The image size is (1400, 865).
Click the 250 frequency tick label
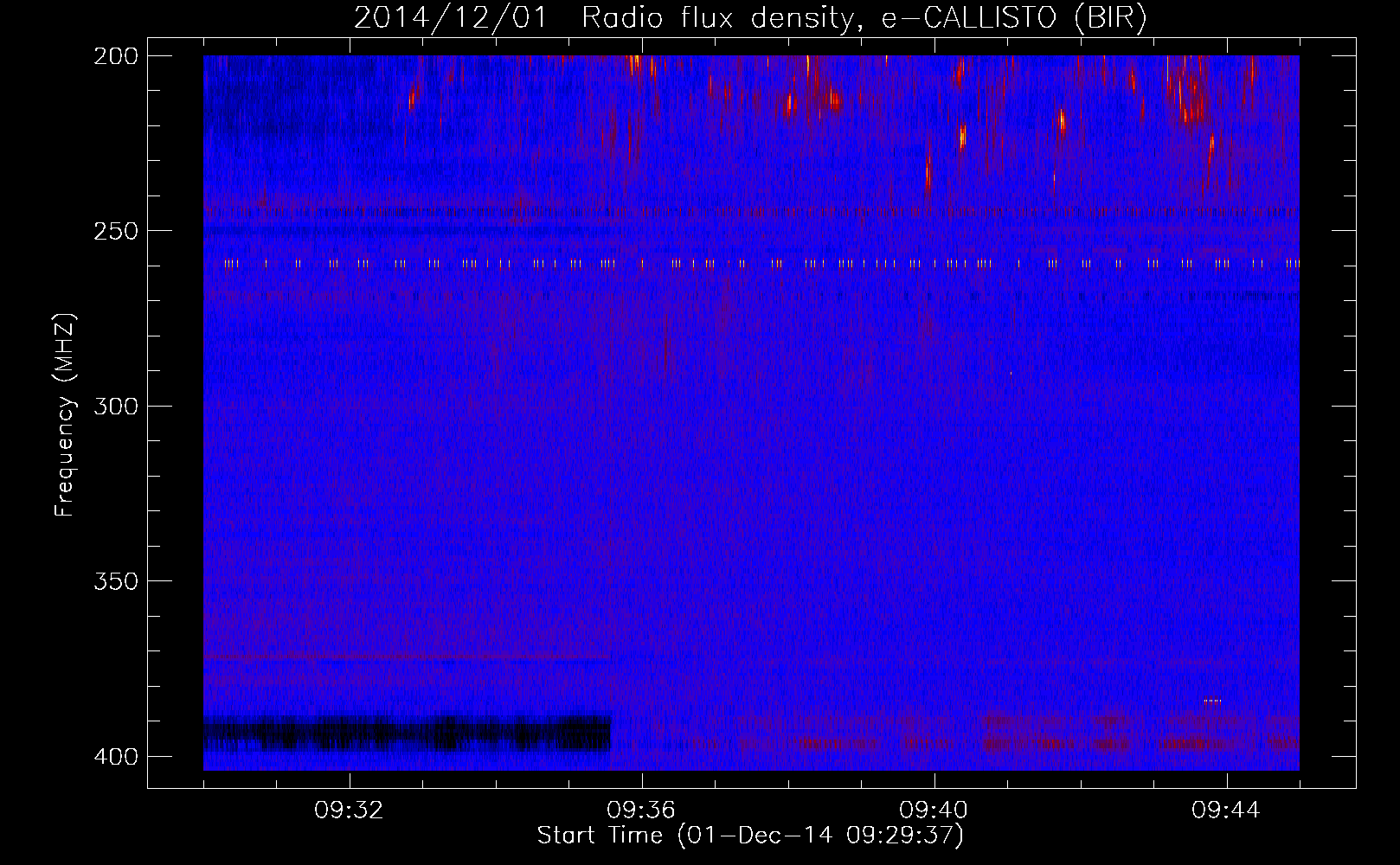pyautogui.click(x=115, y=231)
